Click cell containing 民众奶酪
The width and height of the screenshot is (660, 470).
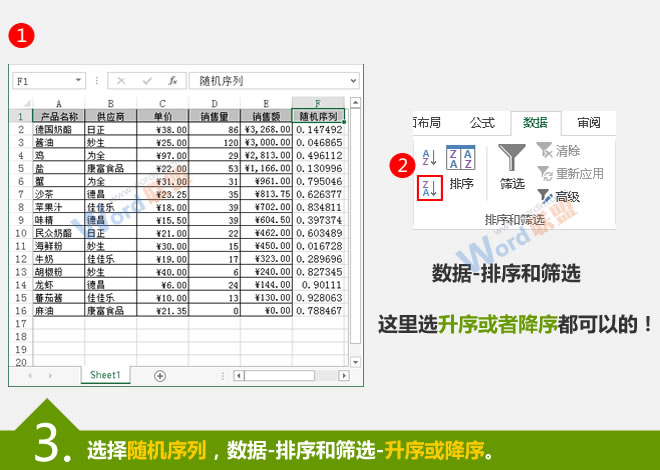(x=59, y=233)
